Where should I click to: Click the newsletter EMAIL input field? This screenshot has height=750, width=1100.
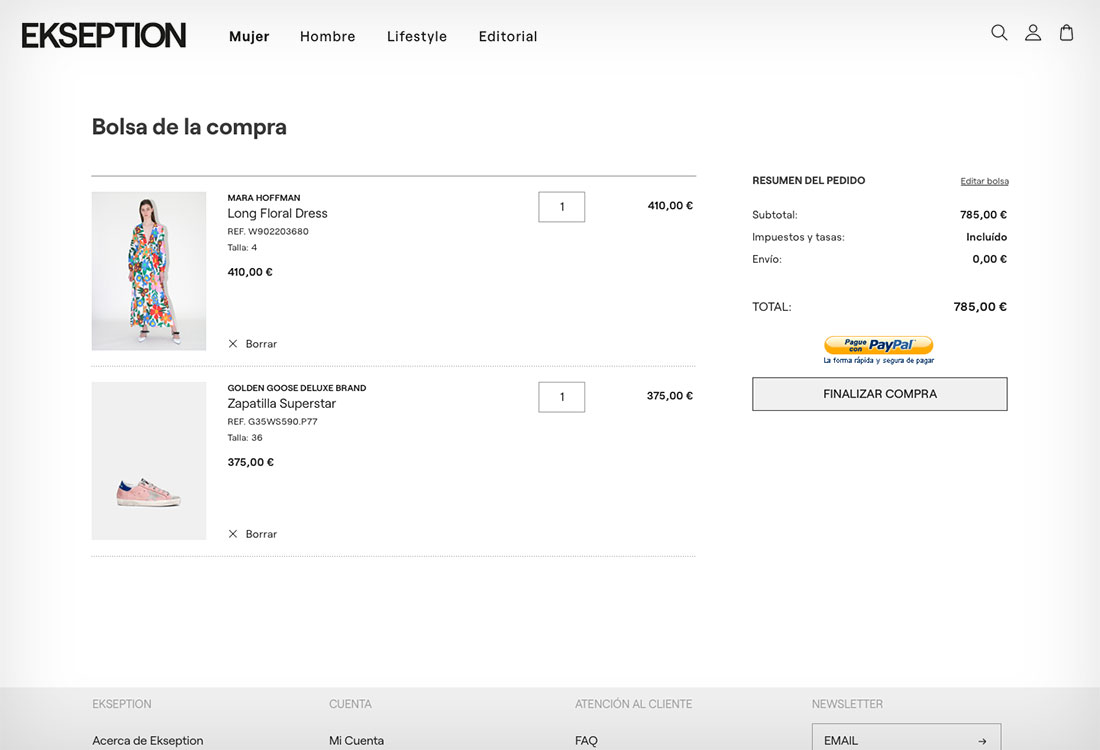click(x=890, y=740)
